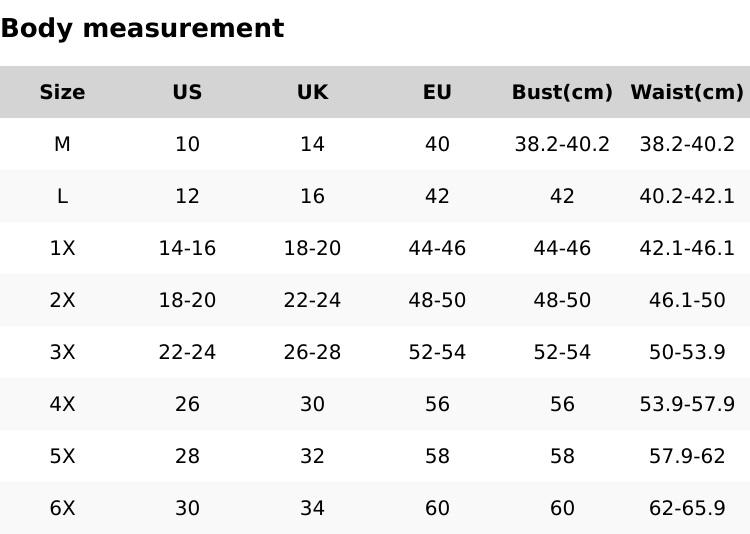Click the 48-50 EU size cell
The width and height of the screenshot is (750, 534).
coord(437,300)
